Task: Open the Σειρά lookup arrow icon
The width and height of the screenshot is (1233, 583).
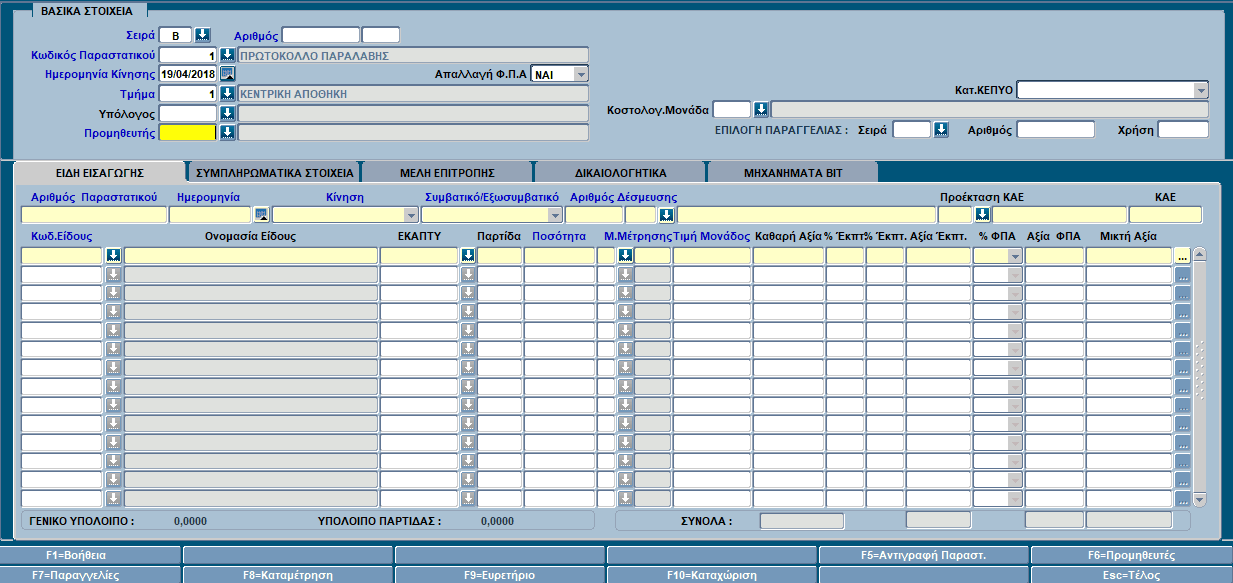Action: [x=203, y=35]
